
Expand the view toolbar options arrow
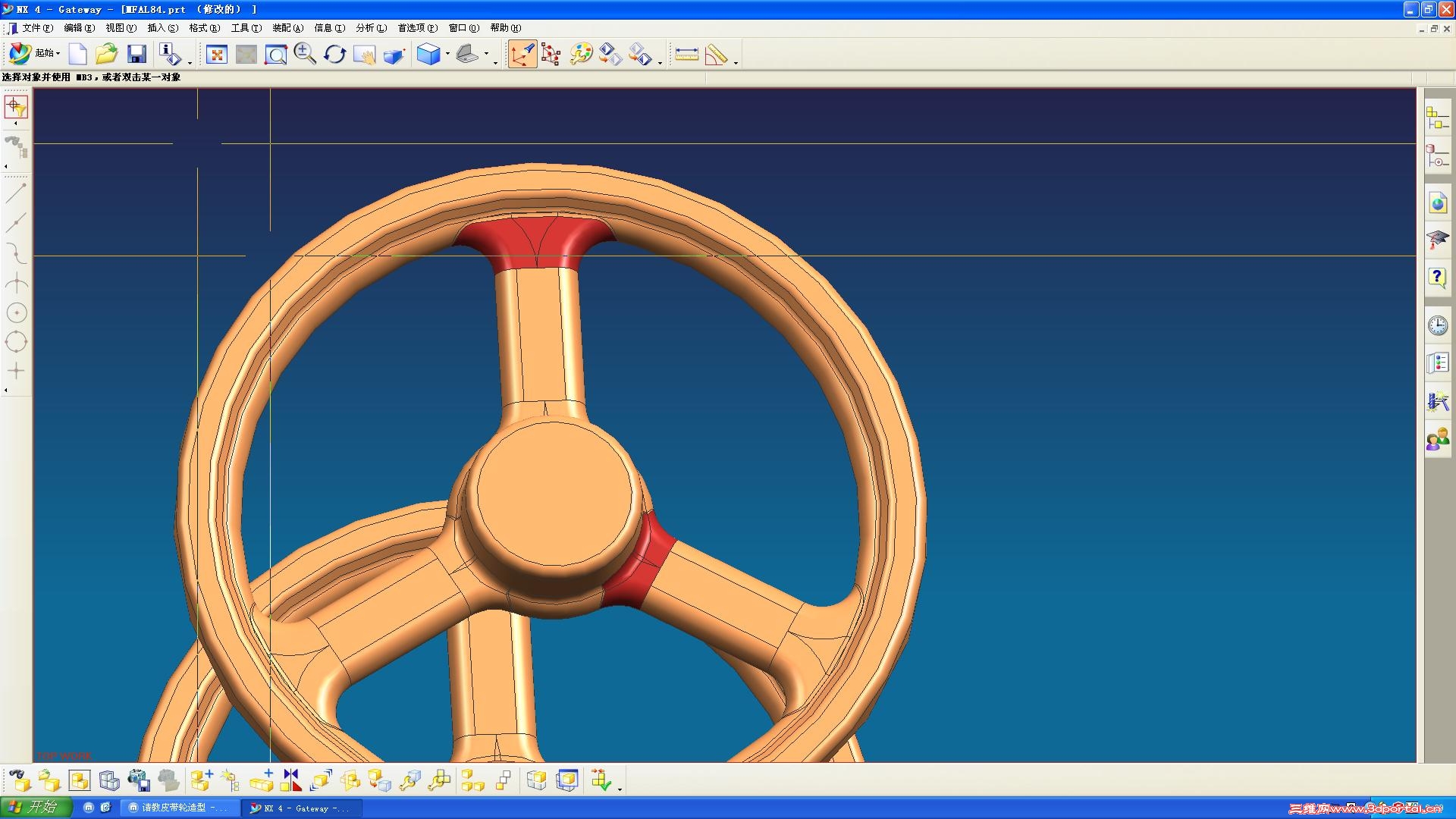pyautogui.click(x=496, y=63)
